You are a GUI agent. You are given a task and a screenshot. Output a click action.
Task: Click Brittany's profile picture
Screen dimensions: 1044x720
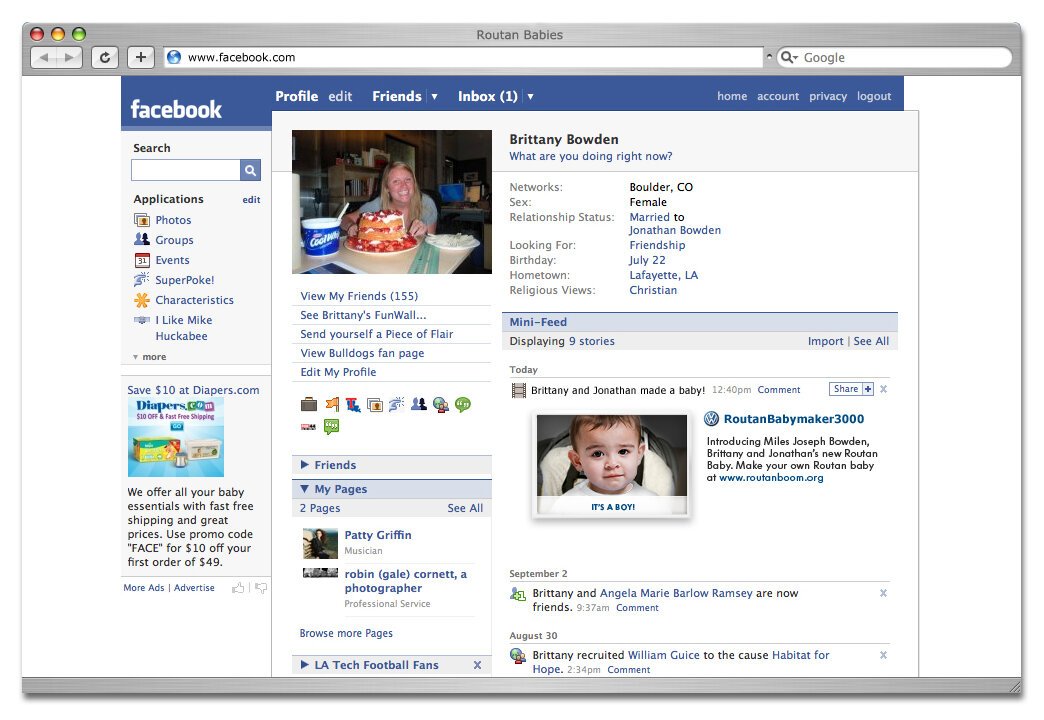(392, 202)
